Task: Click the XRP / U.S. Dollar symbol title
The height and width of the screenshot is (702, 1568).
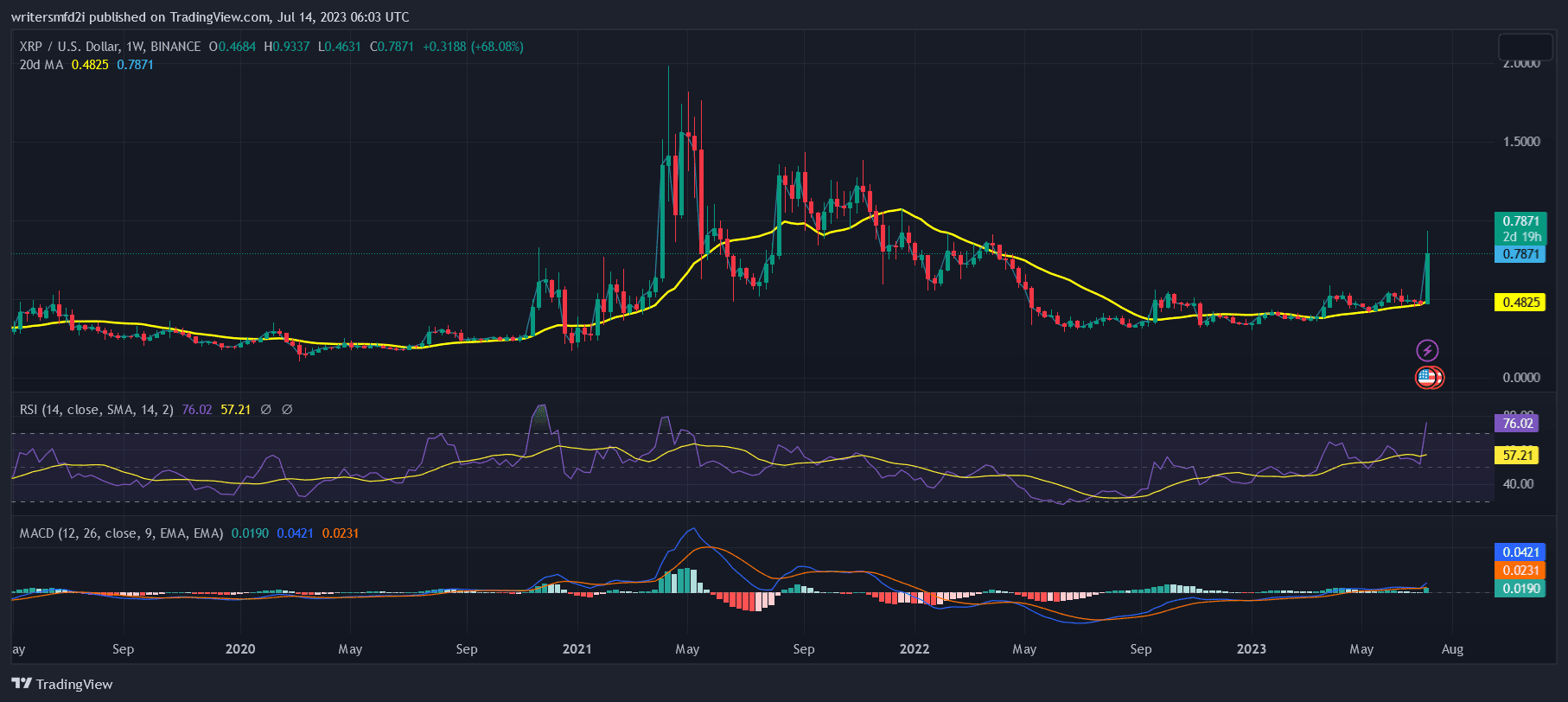Action: pyautogui.click(x=110, y=47)
